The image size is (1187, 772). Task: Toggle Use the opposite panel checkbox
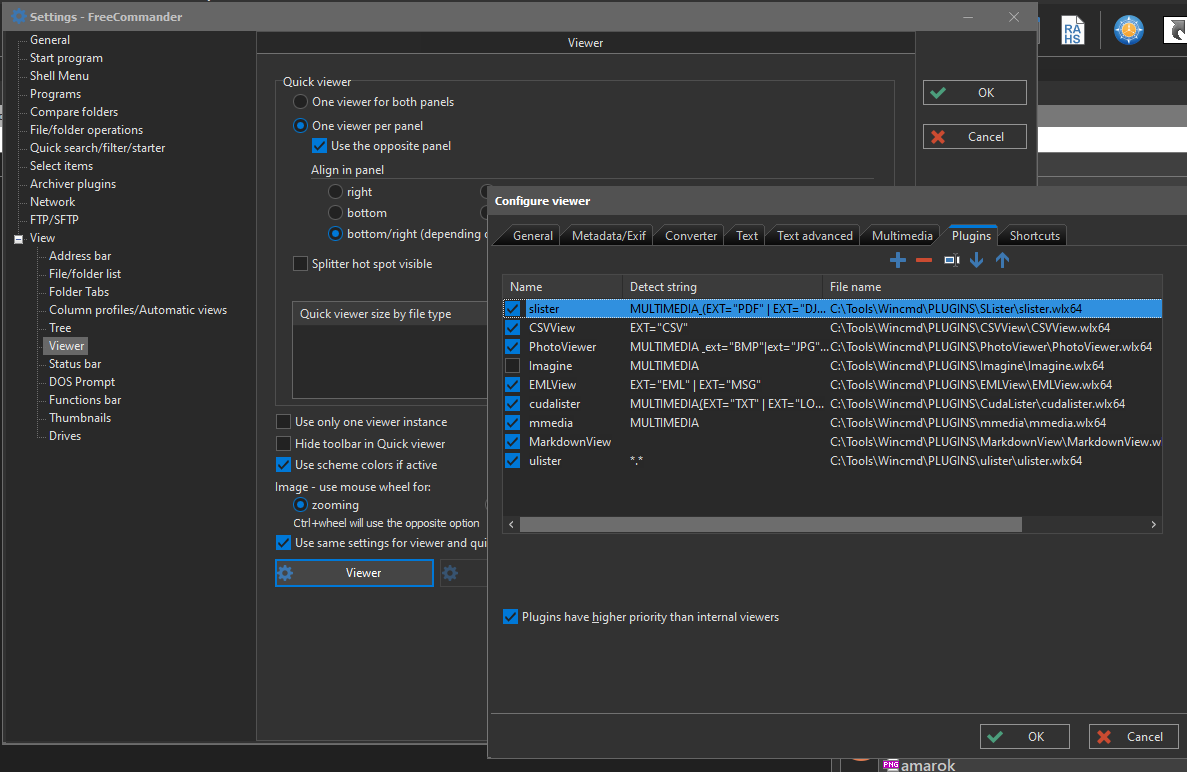[x=319, y=145]
